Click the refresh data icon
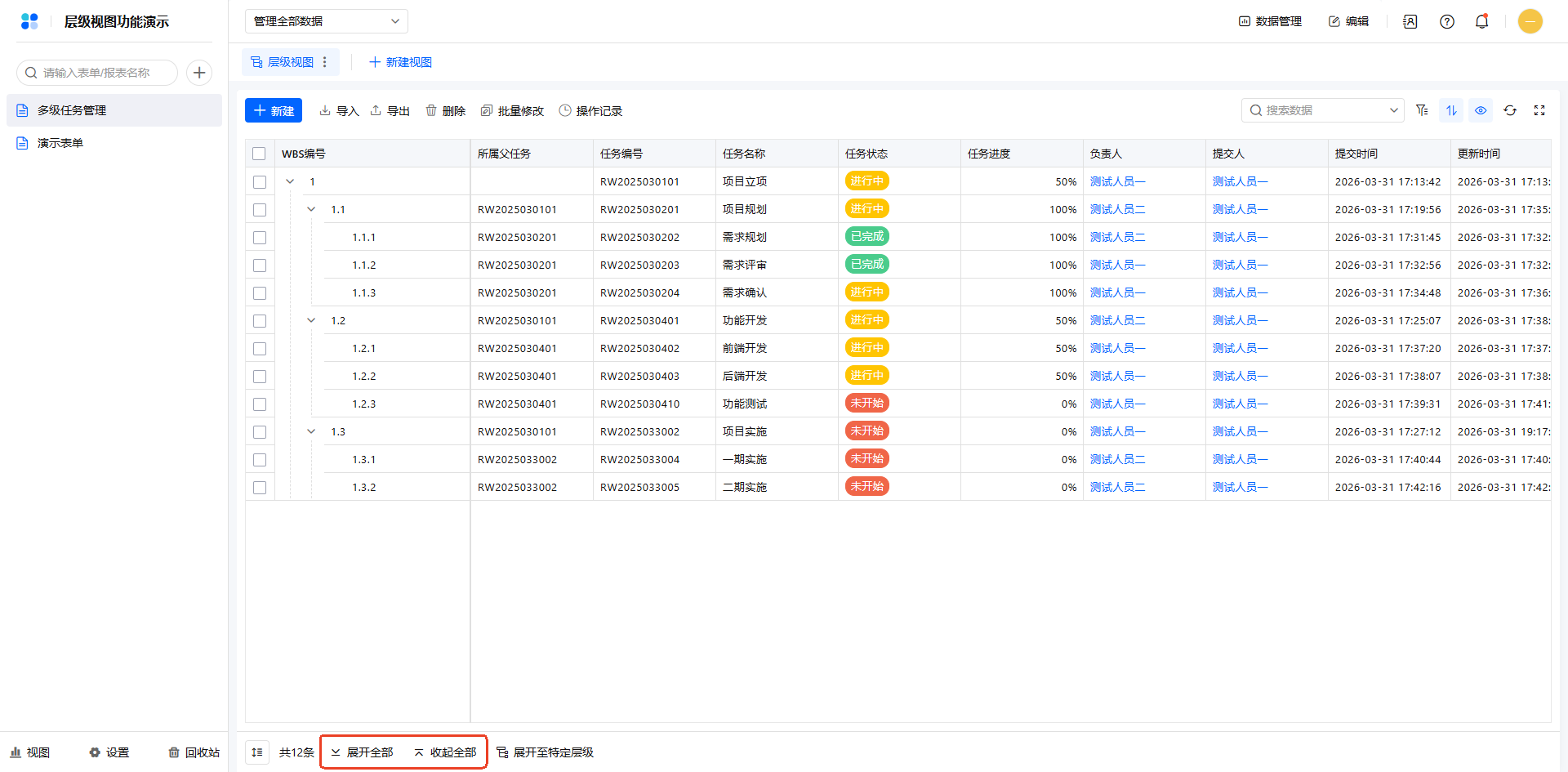The width and height of the screenshot is (1568, 772). (1510, 110)
